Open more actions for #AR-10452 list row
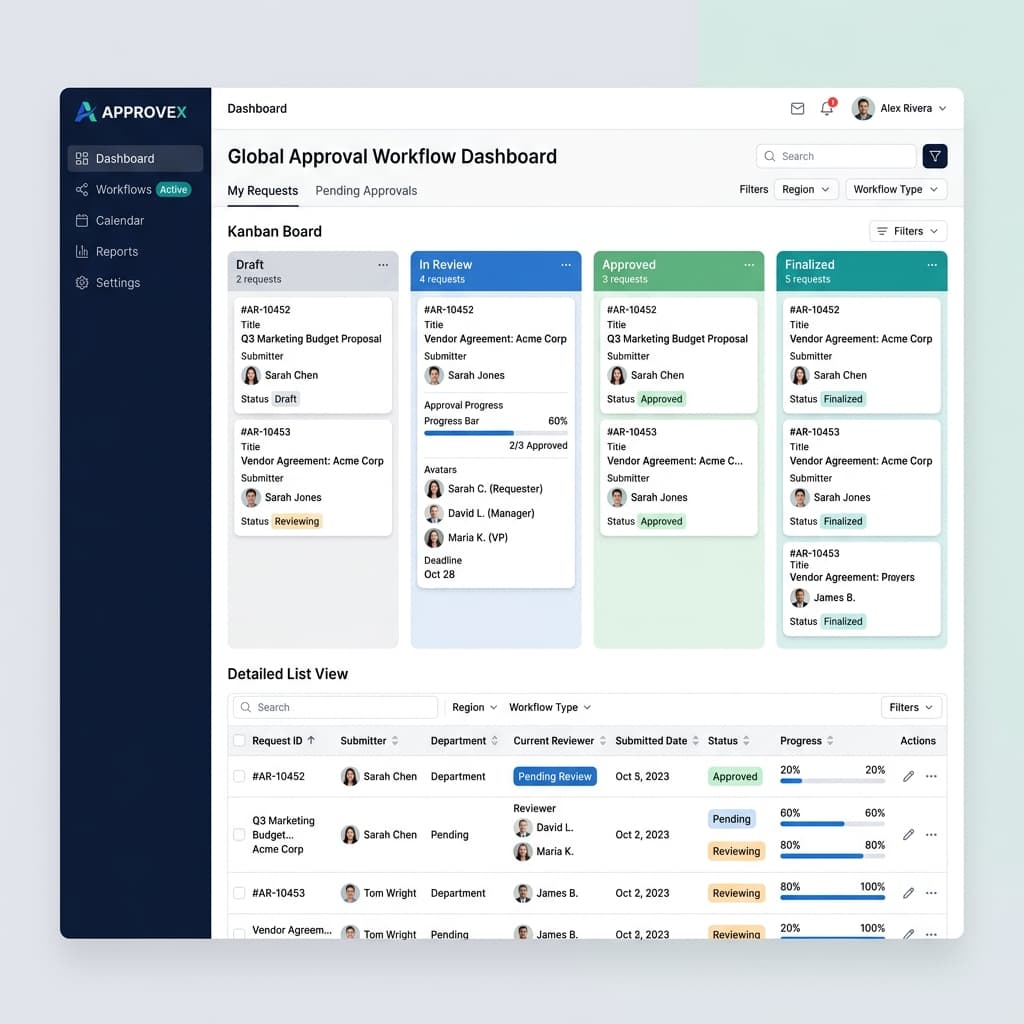The image size is (1024, 1024). 931,776
